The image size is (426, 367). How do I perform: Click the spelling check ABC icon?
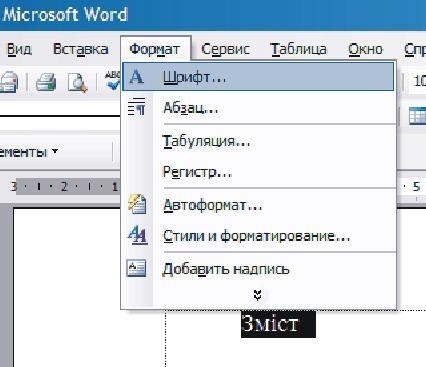112,81
